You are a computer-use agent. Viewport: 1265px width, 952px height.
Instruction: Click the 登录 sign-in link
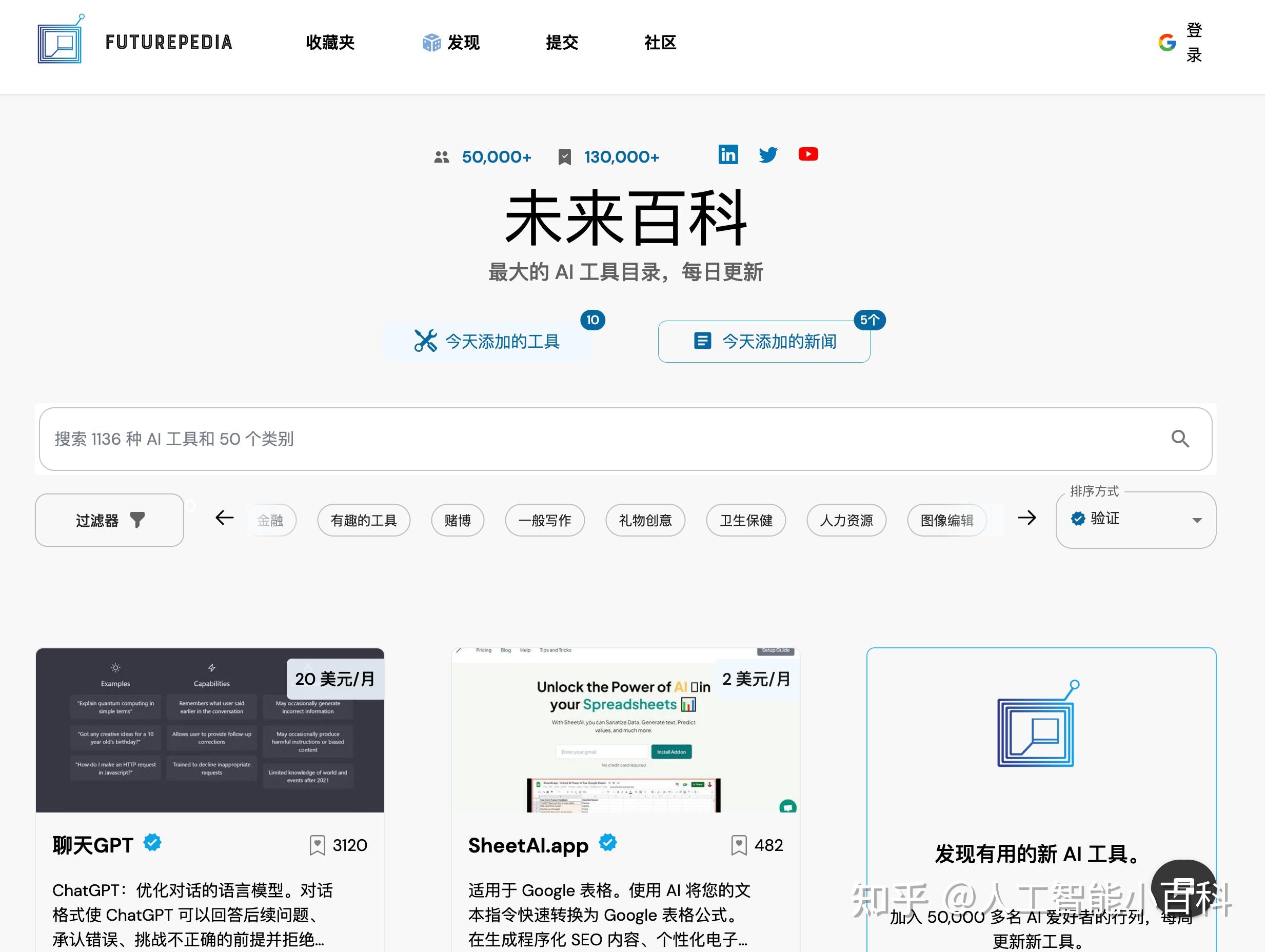pyautogui.click(x=1194, y=42)
